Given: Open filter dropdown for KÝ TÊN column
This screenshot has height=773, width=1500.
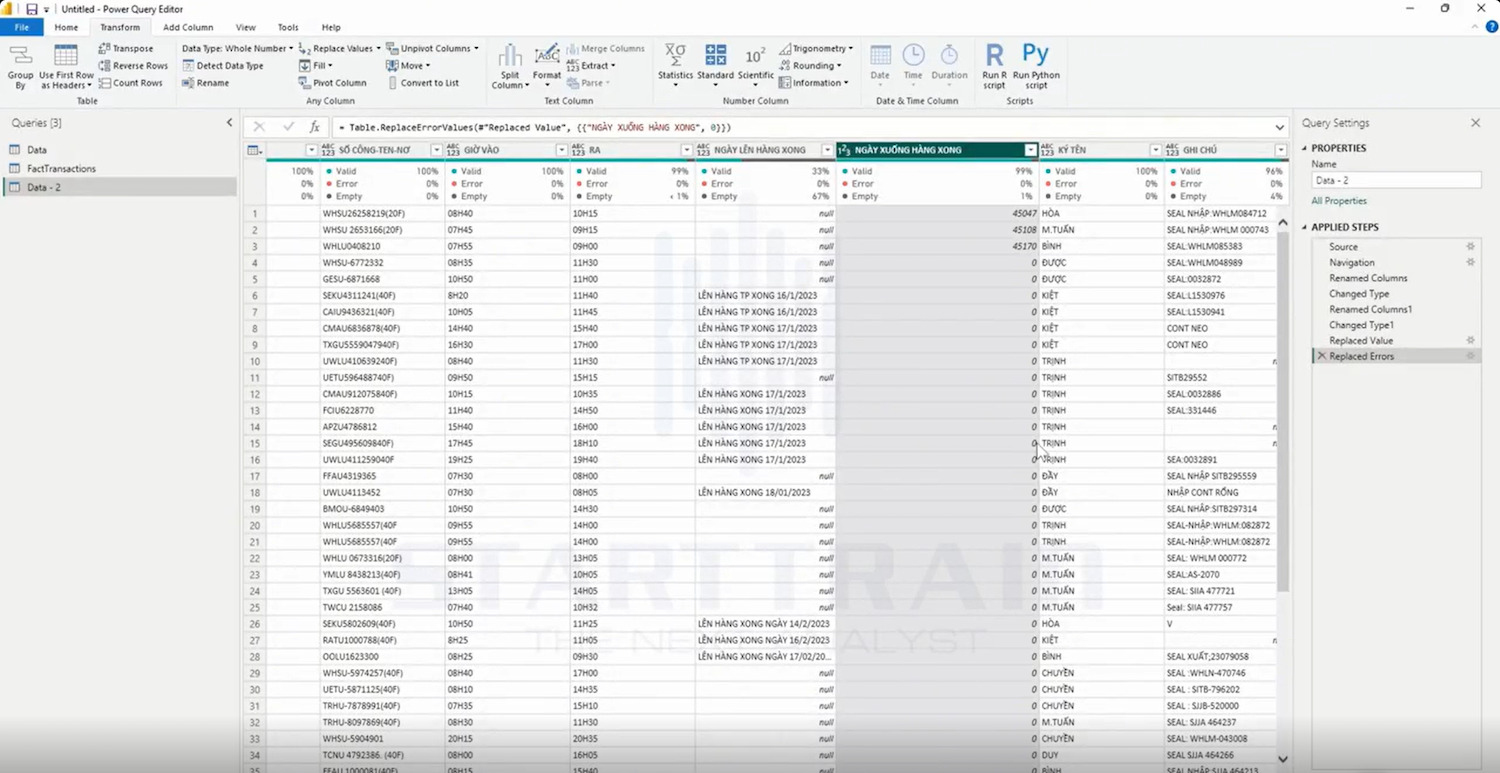Looking at the screenshot, I should tap(1155, 150).
